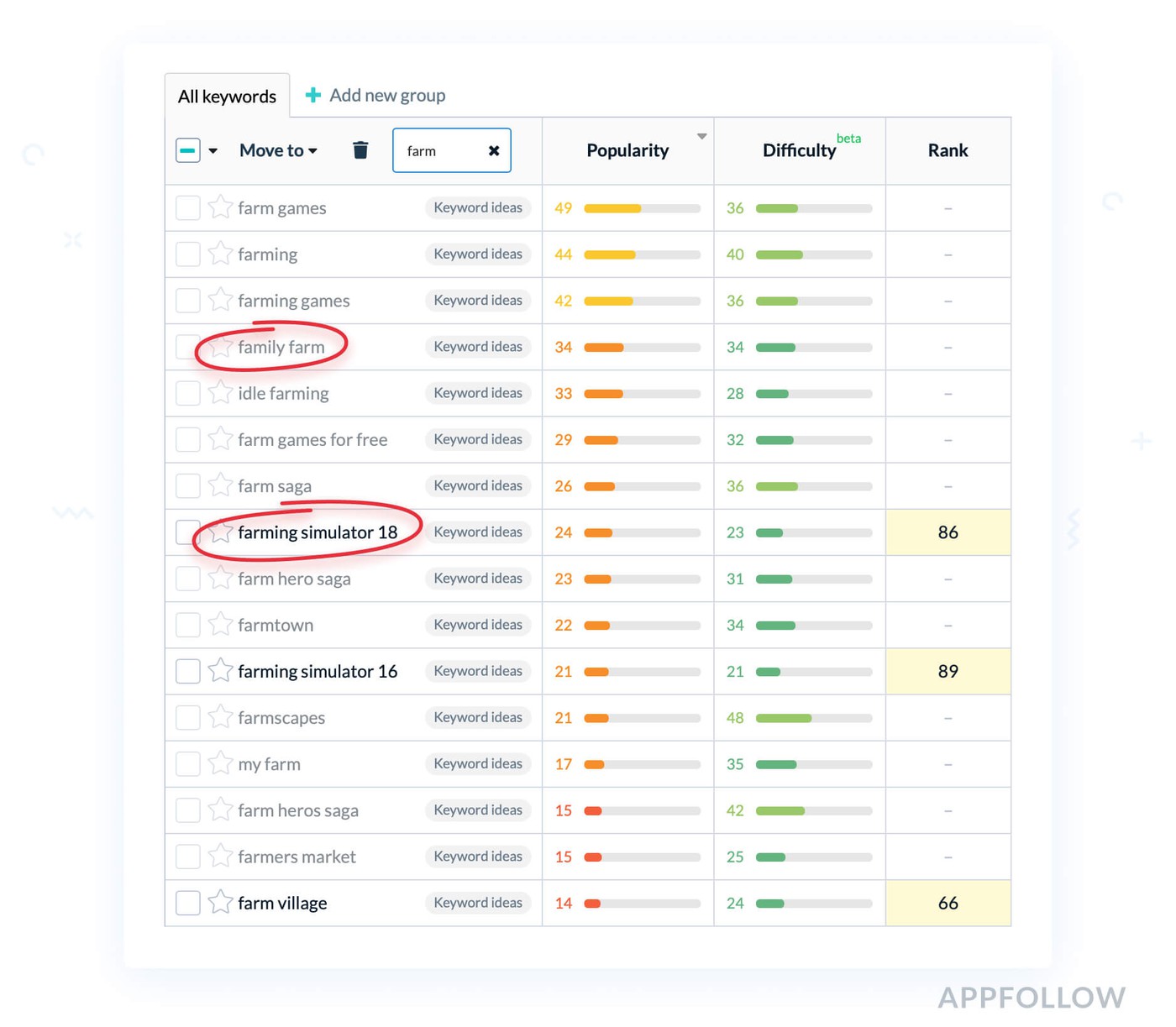The height and width of the screenshot is (1027, 1176).
Task: Switch to the All keywords tab
Action: click(x=227, y=97)
